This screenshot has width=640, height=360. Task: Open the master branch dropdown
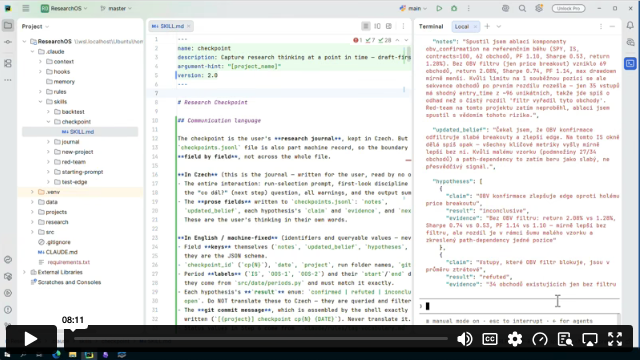coord(116,8)
